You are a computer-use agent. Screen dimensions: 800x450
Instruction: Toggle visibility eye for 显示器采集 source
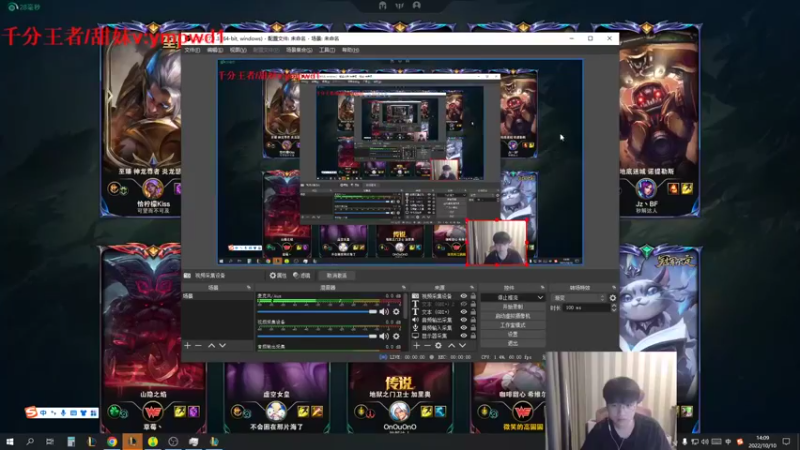tap(464, 336)
